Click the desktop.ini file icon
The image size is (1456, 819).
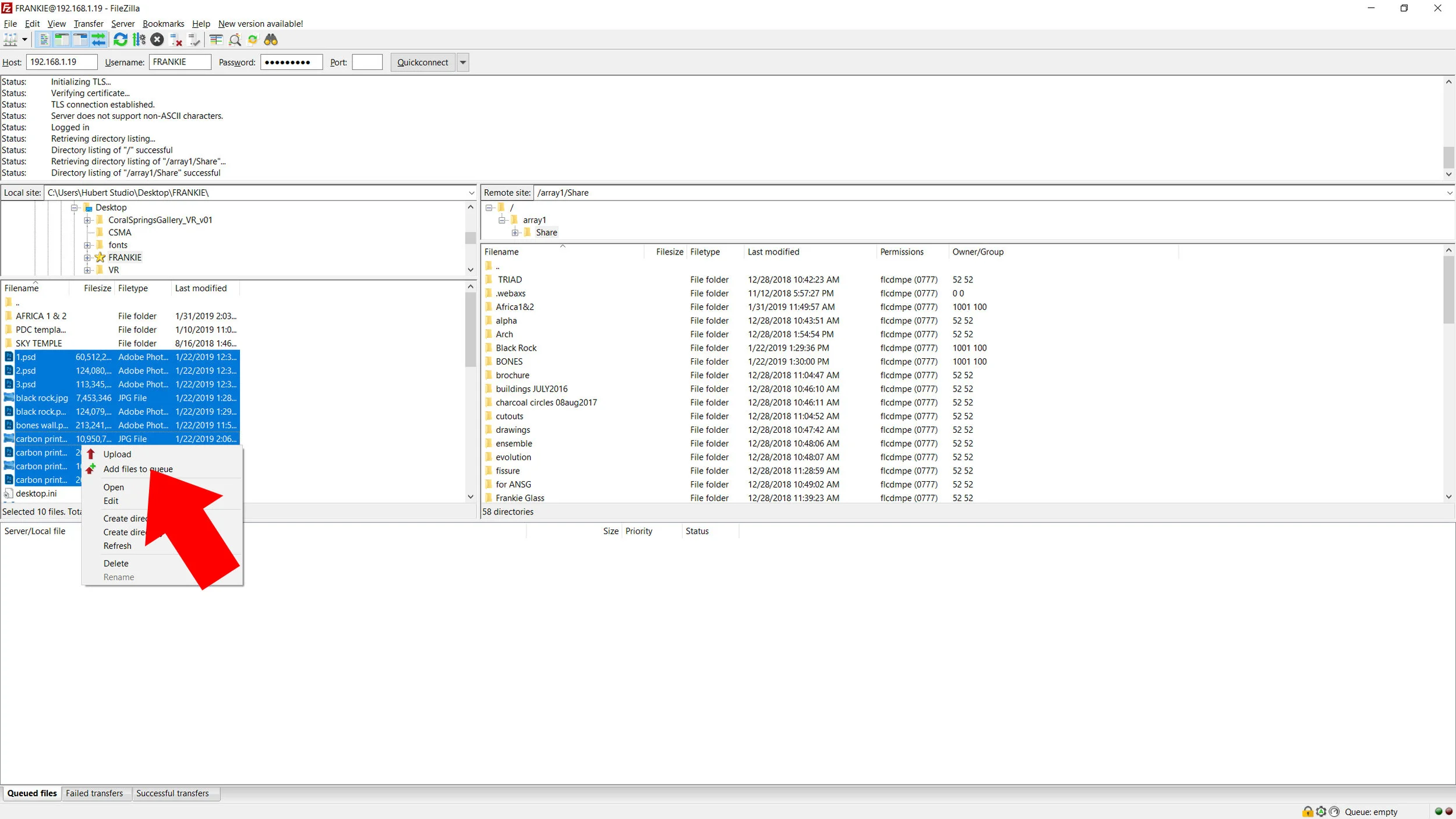tap(9, 493)
